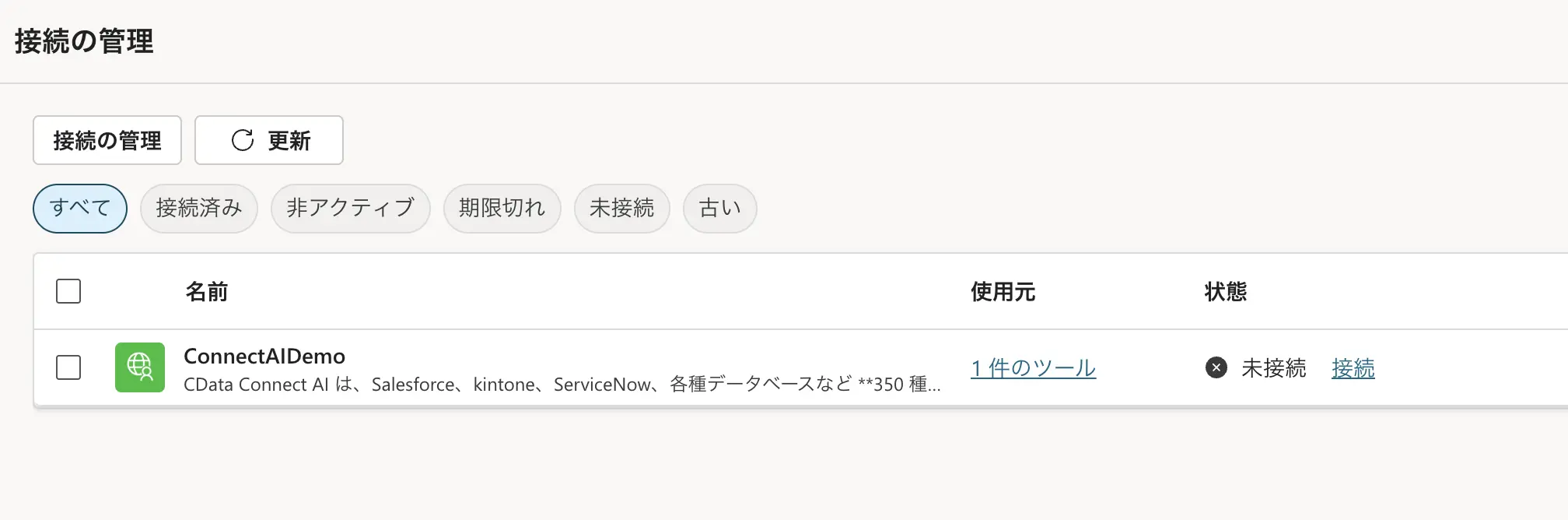The width and height of the screenshot is (1568, 520).
Task: Select the ConnectAIDemo connection name
Action: (265, 356)
